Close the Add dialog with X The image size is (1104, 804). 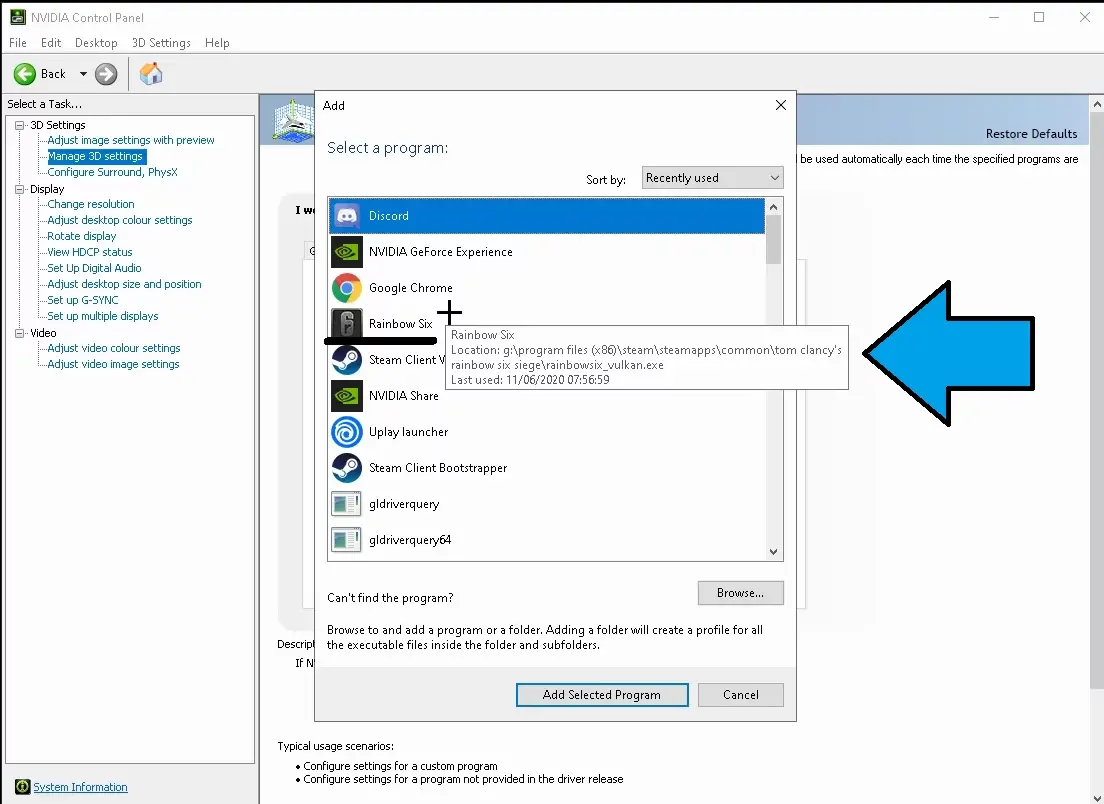(x=781, y=105)
